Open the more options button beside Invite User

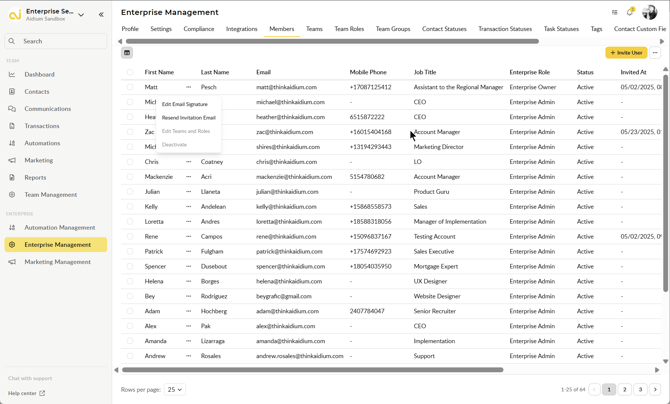(x=655, y=53)
